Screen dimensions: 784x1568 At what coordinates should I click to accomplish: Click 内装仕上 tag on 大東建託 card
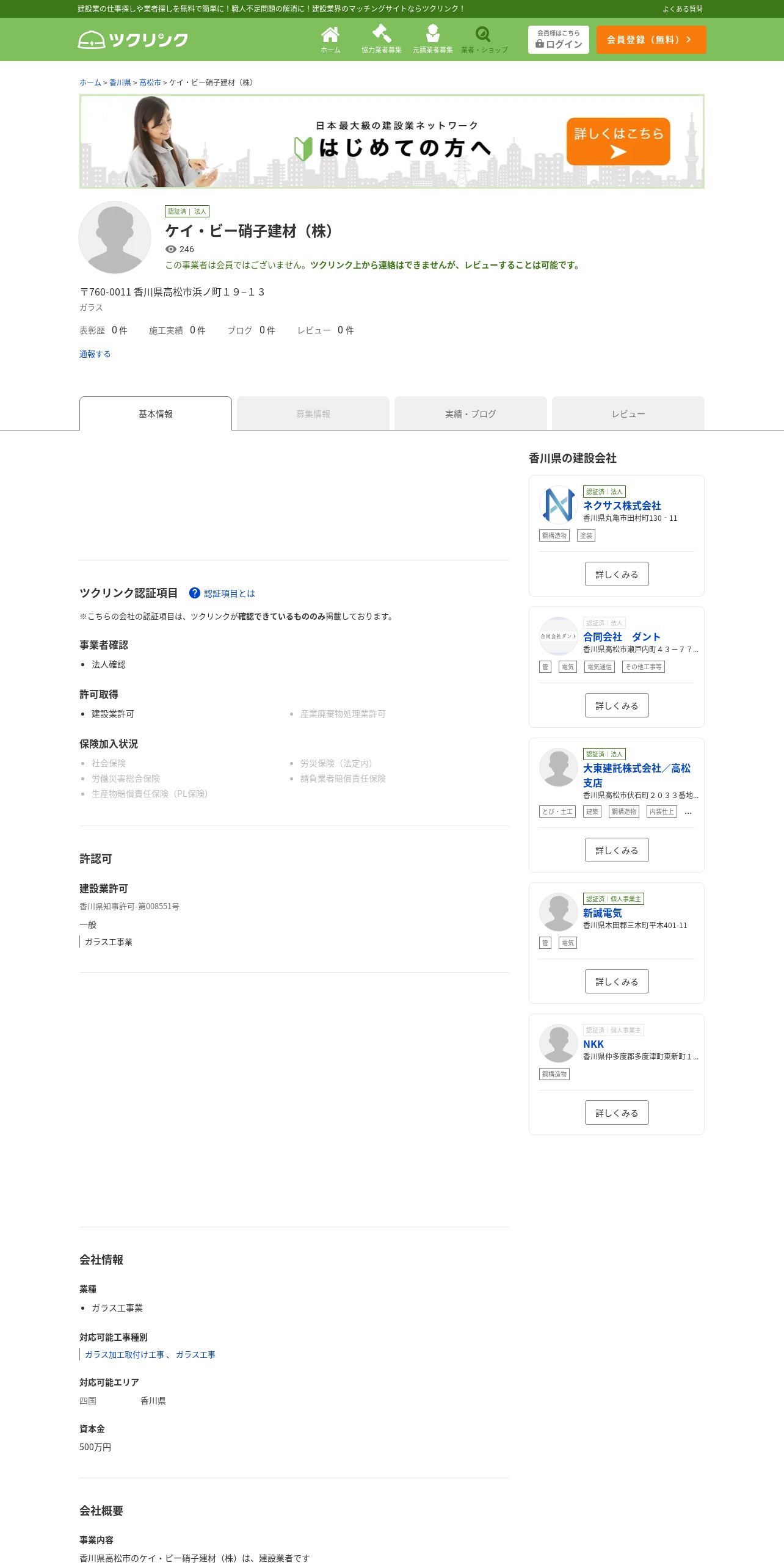[662, 811]
